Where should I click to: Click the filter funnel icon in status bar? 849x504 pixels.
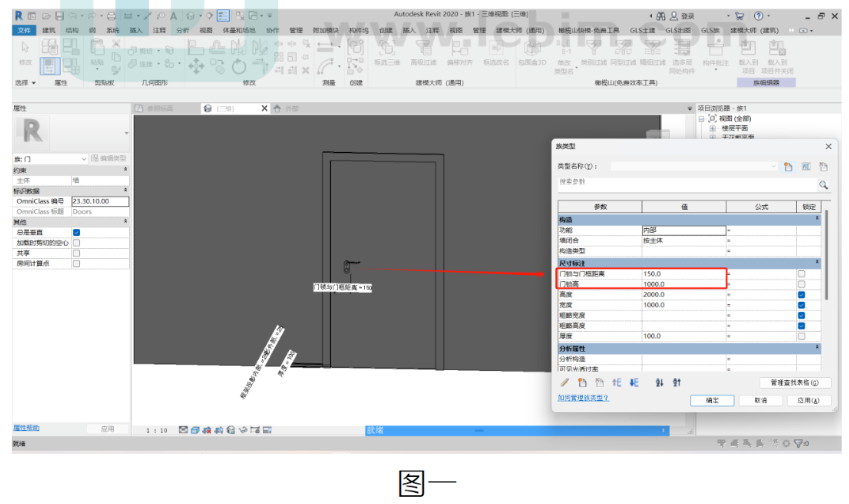(x=800, y=443)
